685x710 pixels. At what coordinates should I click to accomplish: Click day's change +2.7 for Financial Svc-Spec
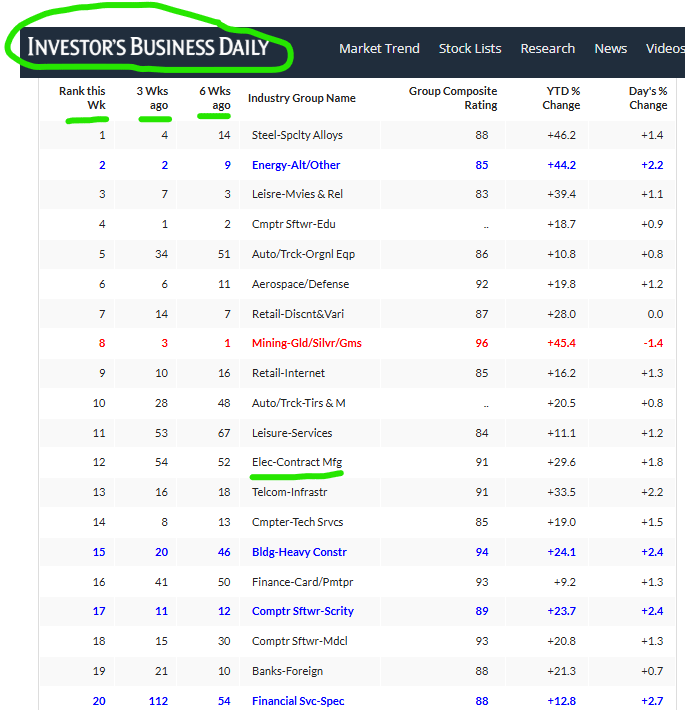(652, 700)
